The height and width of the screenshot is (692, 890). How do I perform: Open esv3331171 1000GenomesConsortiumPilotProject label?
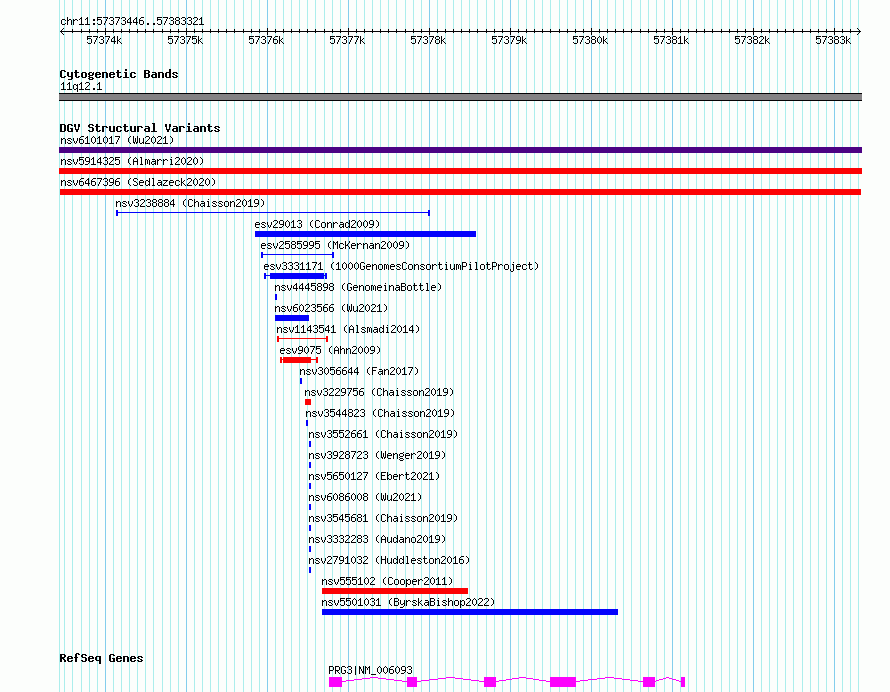tap(401, 266)
